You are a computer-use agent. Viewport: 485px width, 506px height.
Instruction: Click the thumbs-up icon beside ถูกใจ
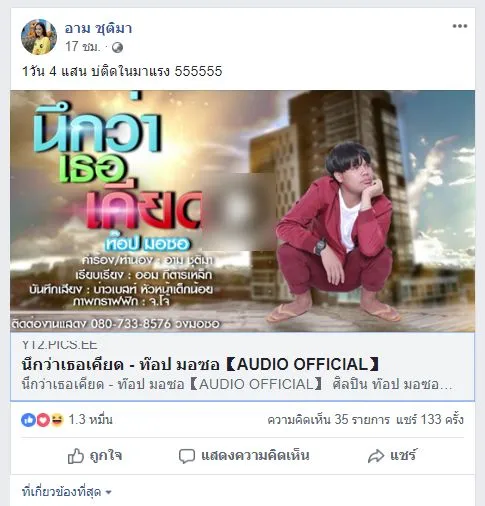point(76,456)
